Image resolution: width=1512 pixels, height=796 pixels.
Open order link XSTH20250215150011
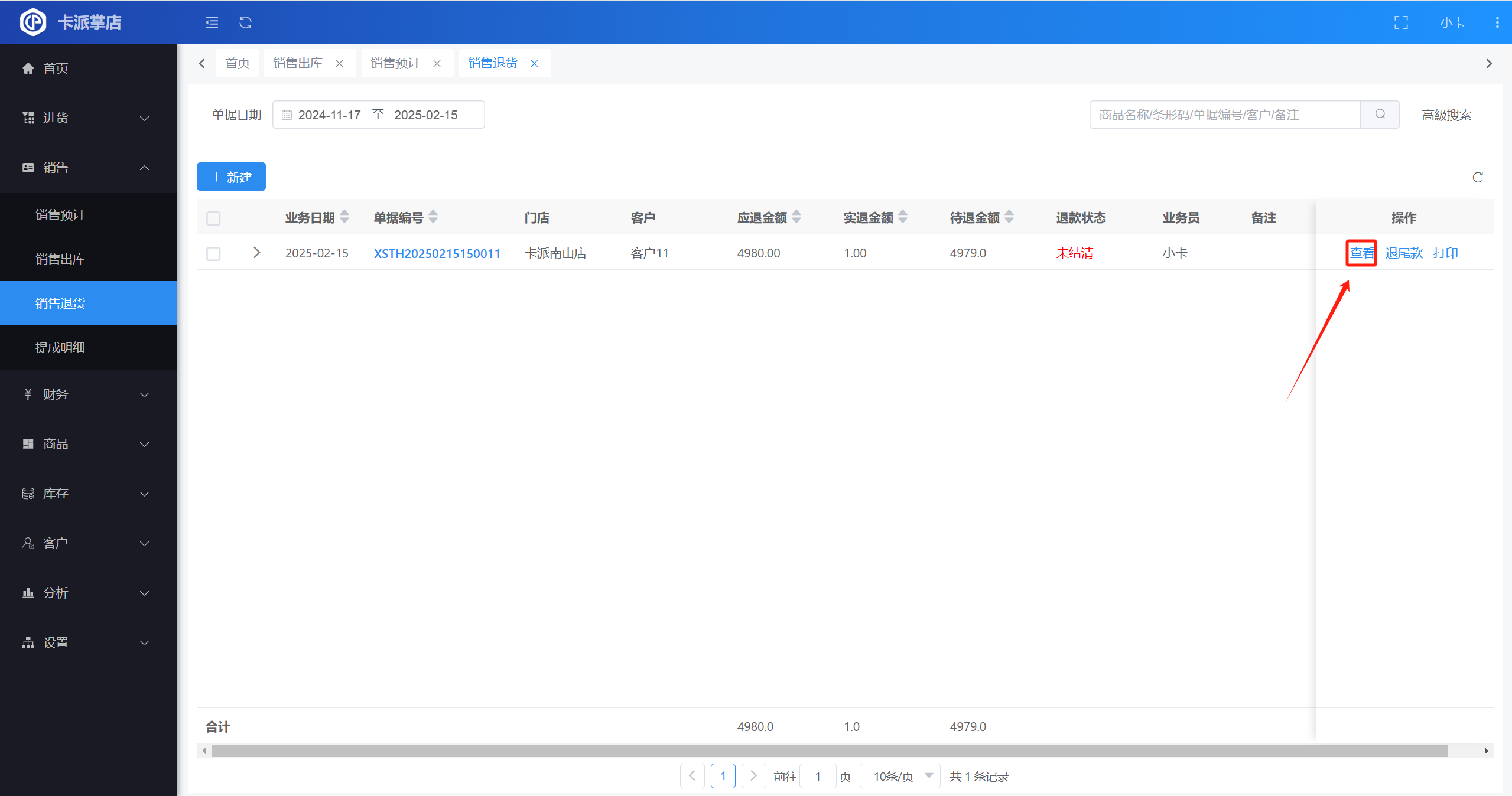pos(437,253)
